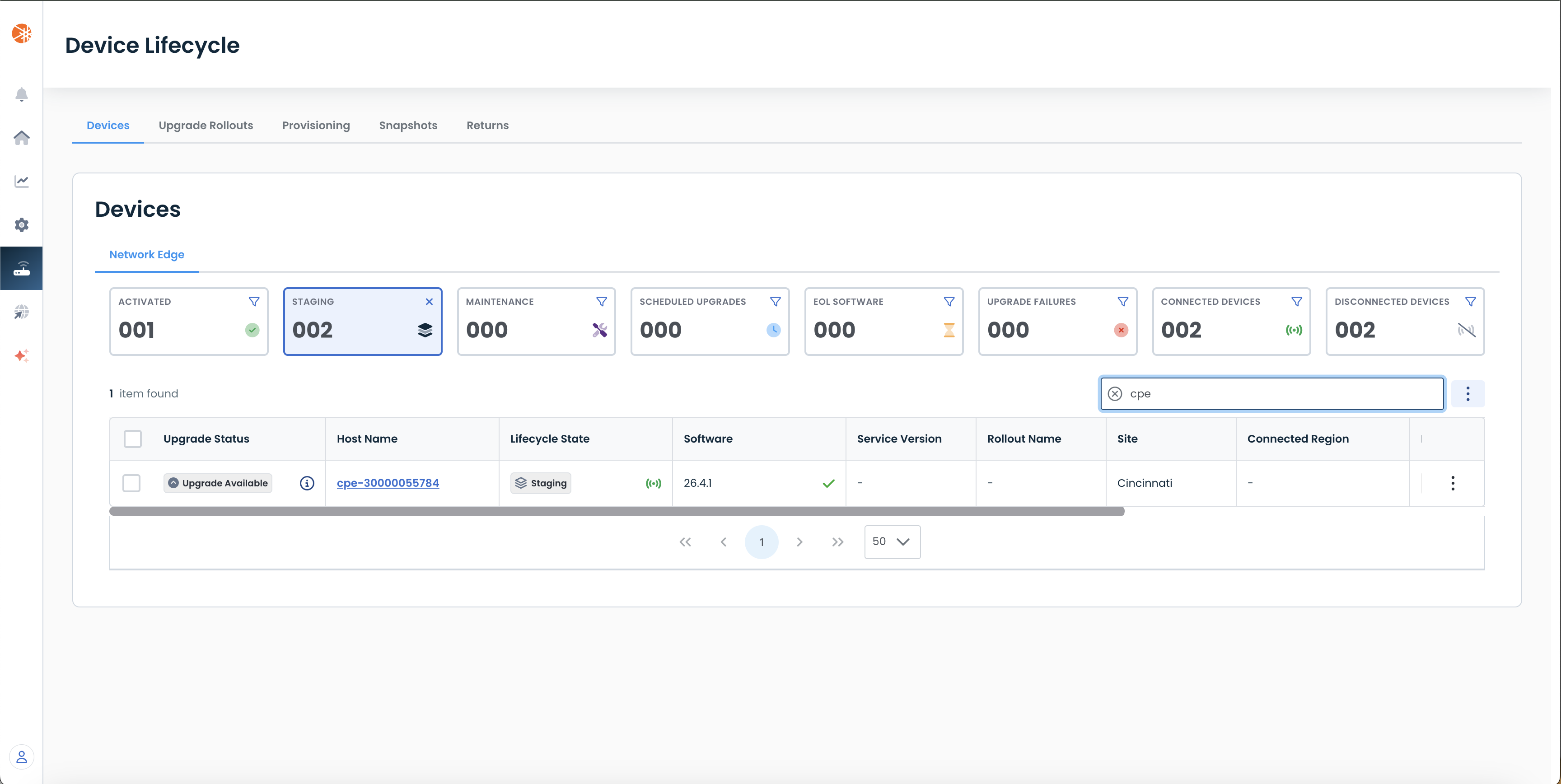
Task: Select the Network Edge sub-tab
Action: (x=147, y=254)
